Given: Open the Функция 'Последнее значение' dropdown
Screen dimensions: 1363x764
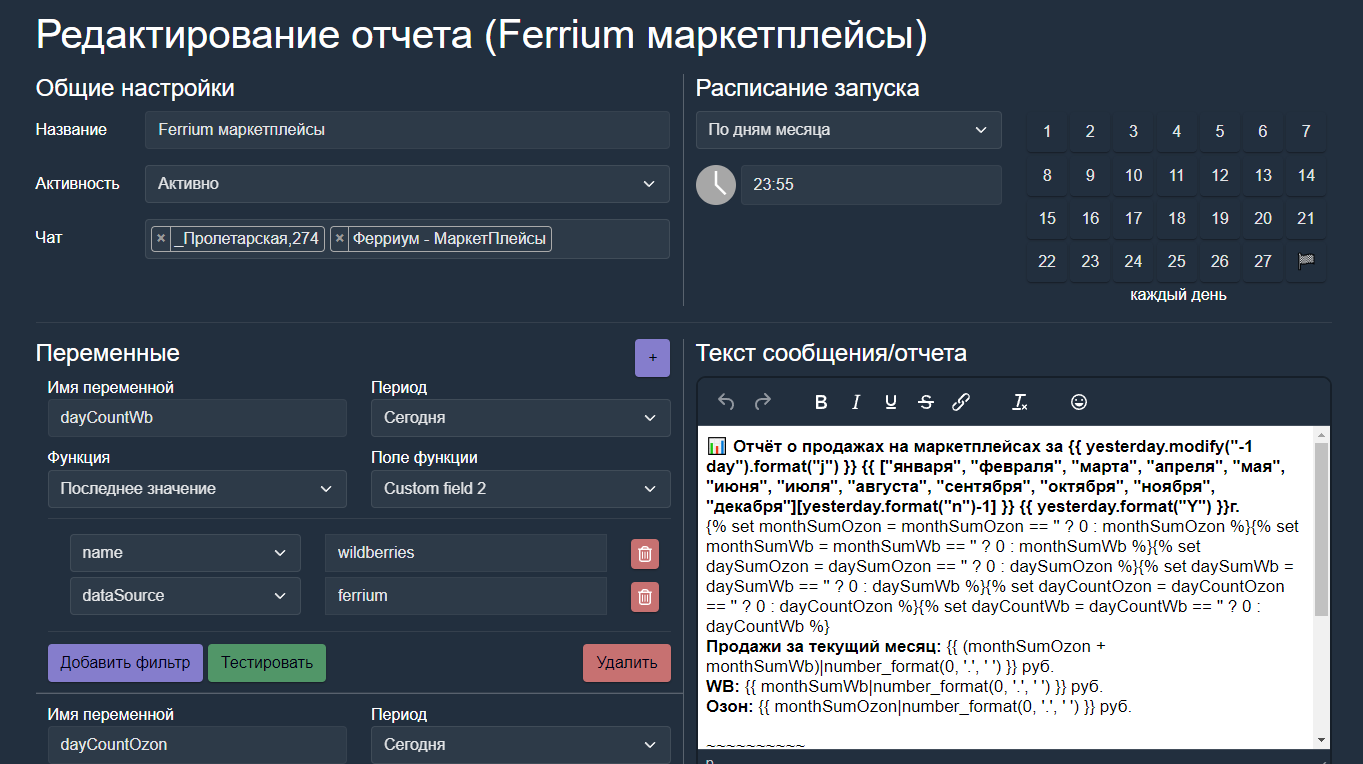Looking at the screenshot, I should tap(197, 489).
